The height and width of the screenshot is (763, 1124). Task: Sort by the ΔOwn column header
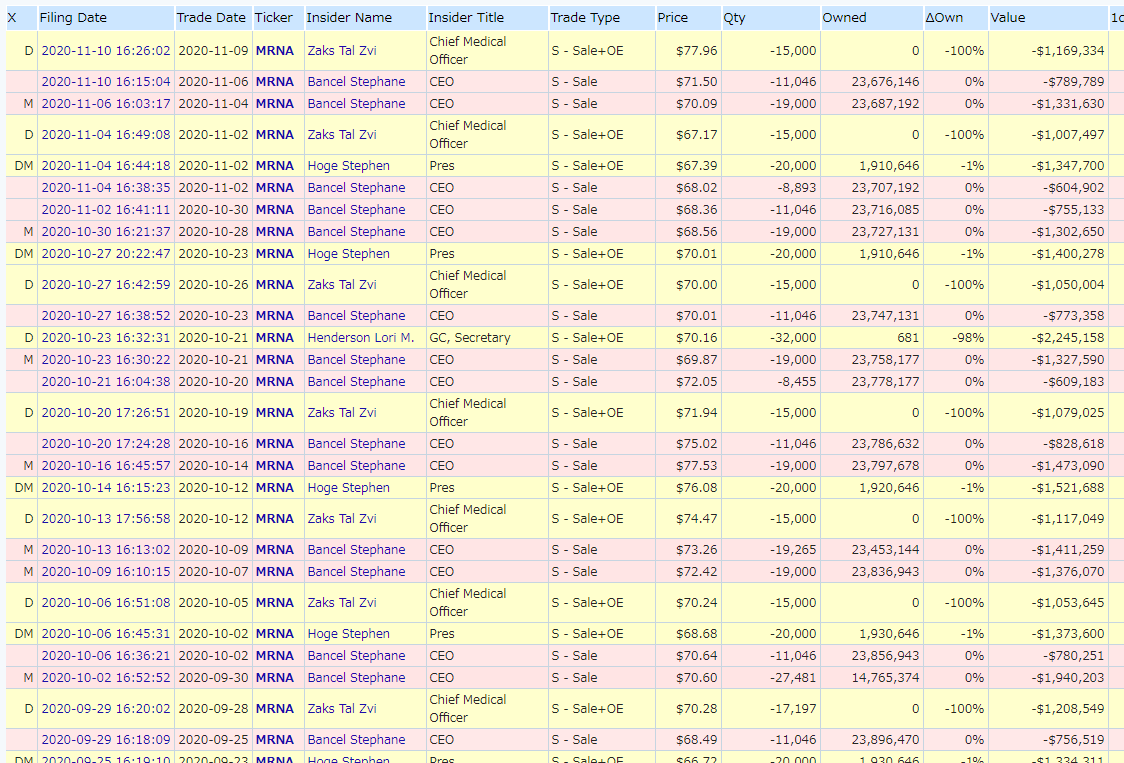[x=944, y=18]
